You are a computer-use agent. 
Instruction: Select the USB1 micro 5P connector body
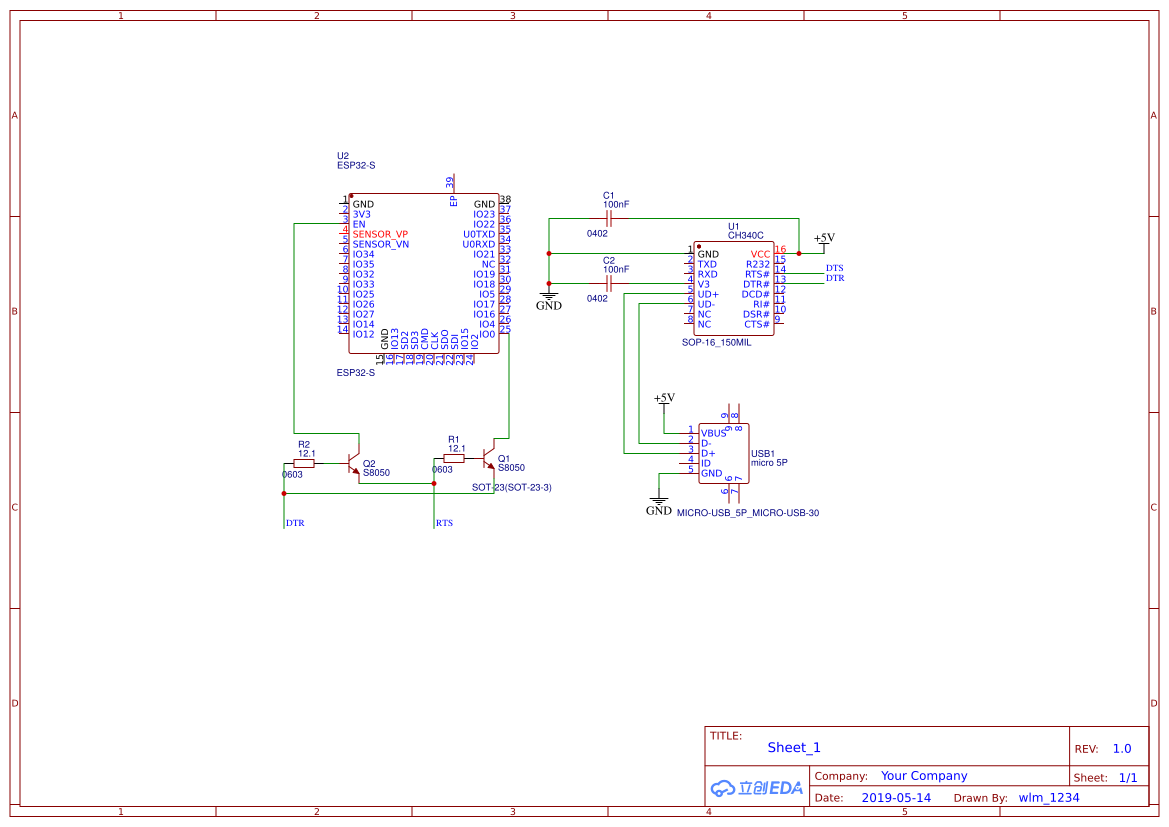(723, 453)
